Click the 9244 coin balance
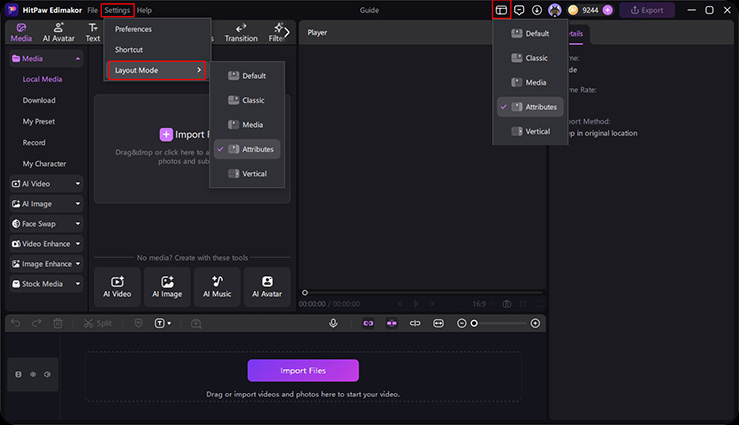This screenshot has height=425, width=739. pos(590,10)
